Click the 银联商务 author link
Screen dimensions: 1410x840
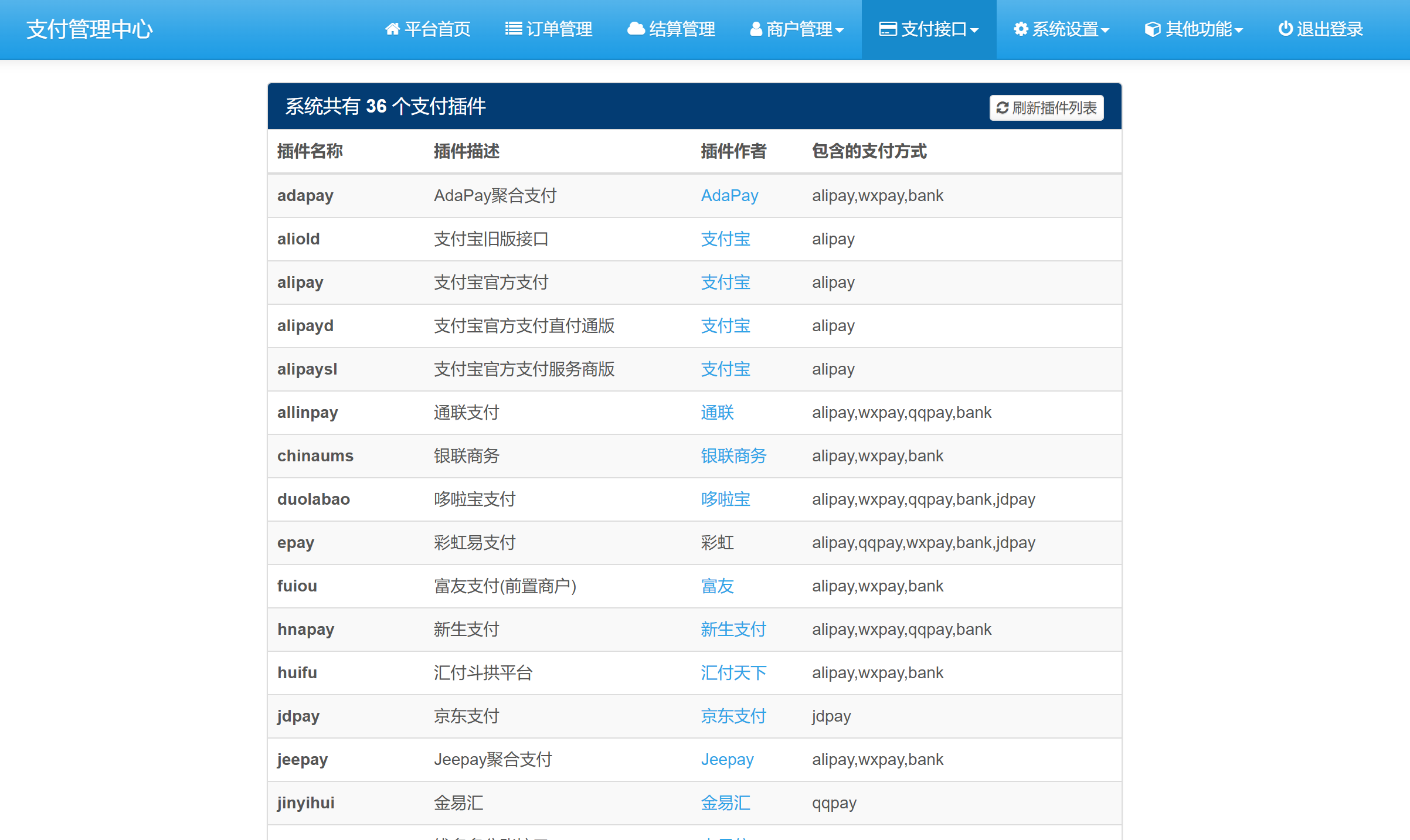click(733, 455)
